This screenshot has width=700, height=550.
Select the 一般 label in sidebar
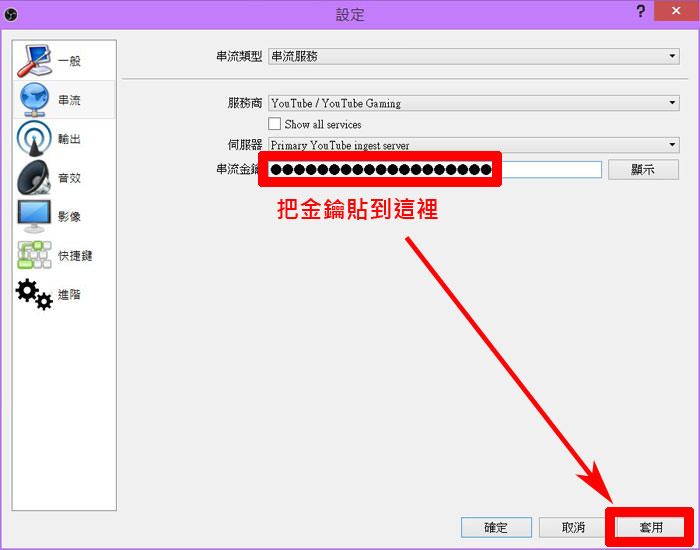pos(69,61)
